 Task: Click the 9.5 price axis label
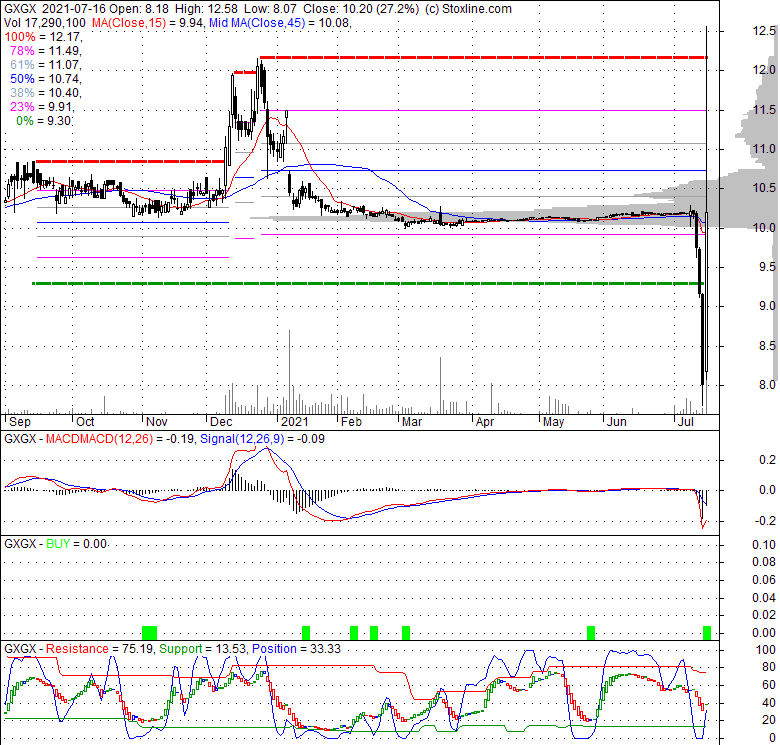pos(768,267)
